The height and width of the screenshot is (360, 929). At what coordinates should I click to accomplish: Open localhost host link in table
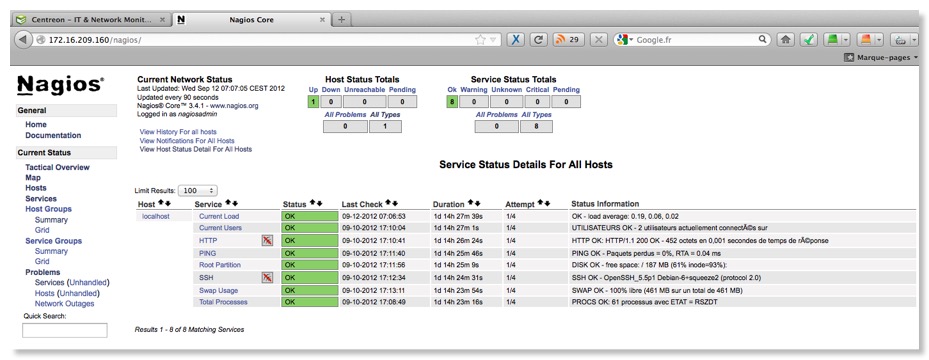[156, 216]
